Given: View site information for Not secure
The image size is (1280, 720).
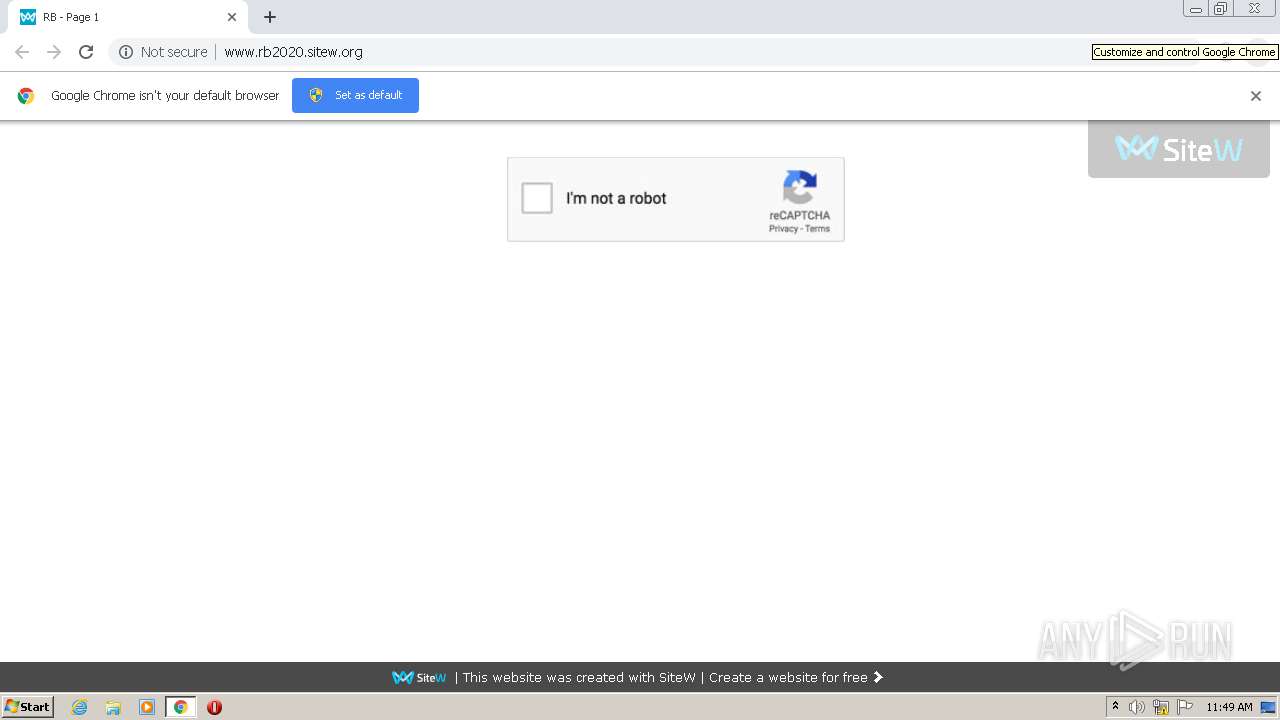Looking at the screenshot, I should [x=163, y=52].
